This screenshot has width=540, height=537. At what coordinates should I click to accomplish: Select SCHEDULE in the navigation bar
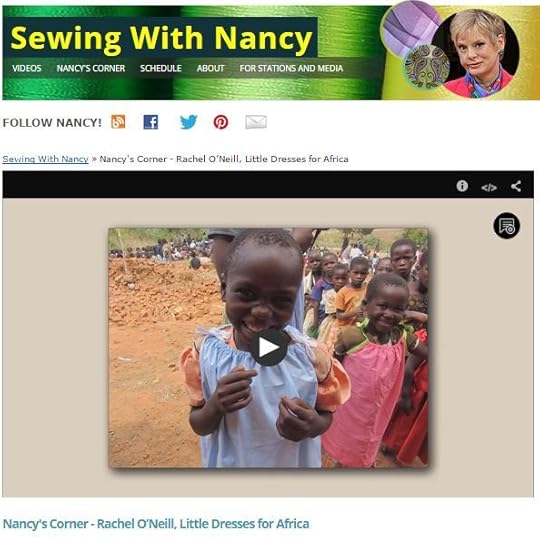pyautogui.click(x=161, y=68)
